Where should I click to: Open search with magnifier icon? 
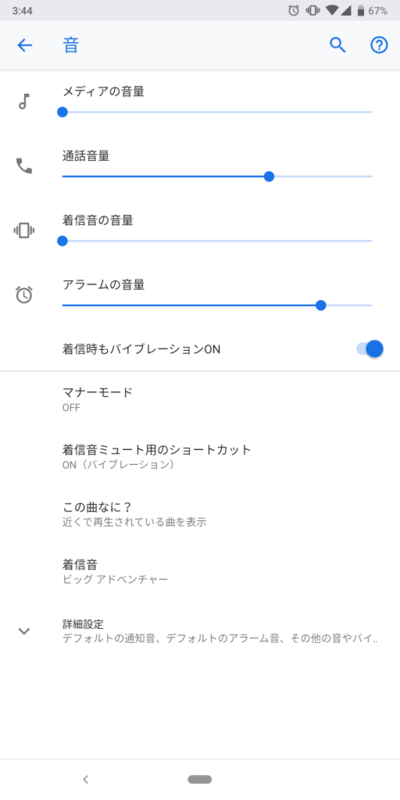338,45
